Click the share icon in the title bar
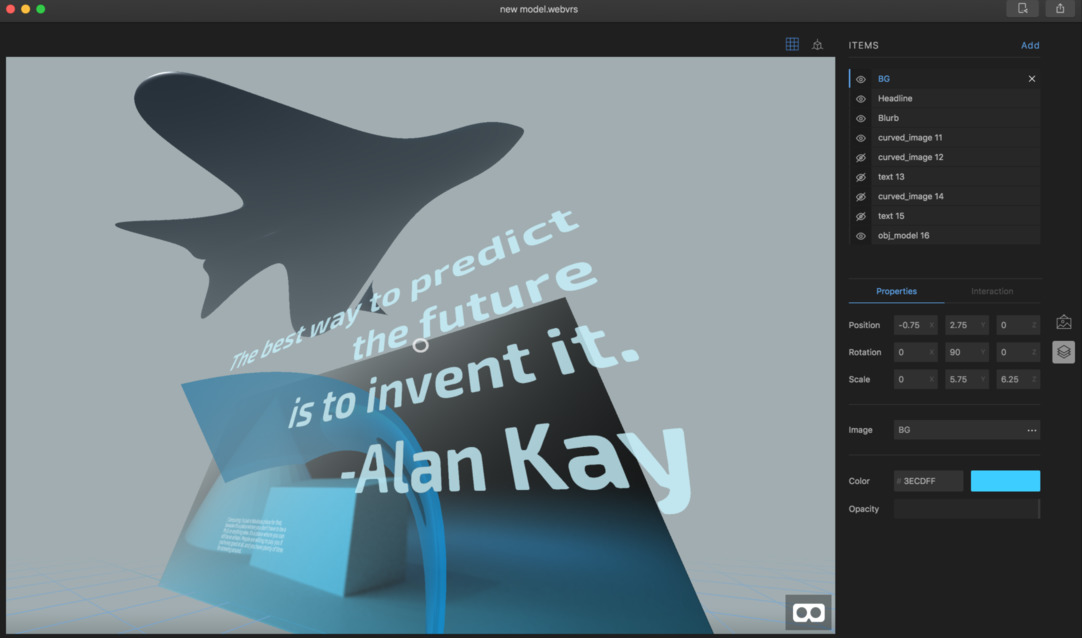1082x638 pixels. (x=1059, y=9)
